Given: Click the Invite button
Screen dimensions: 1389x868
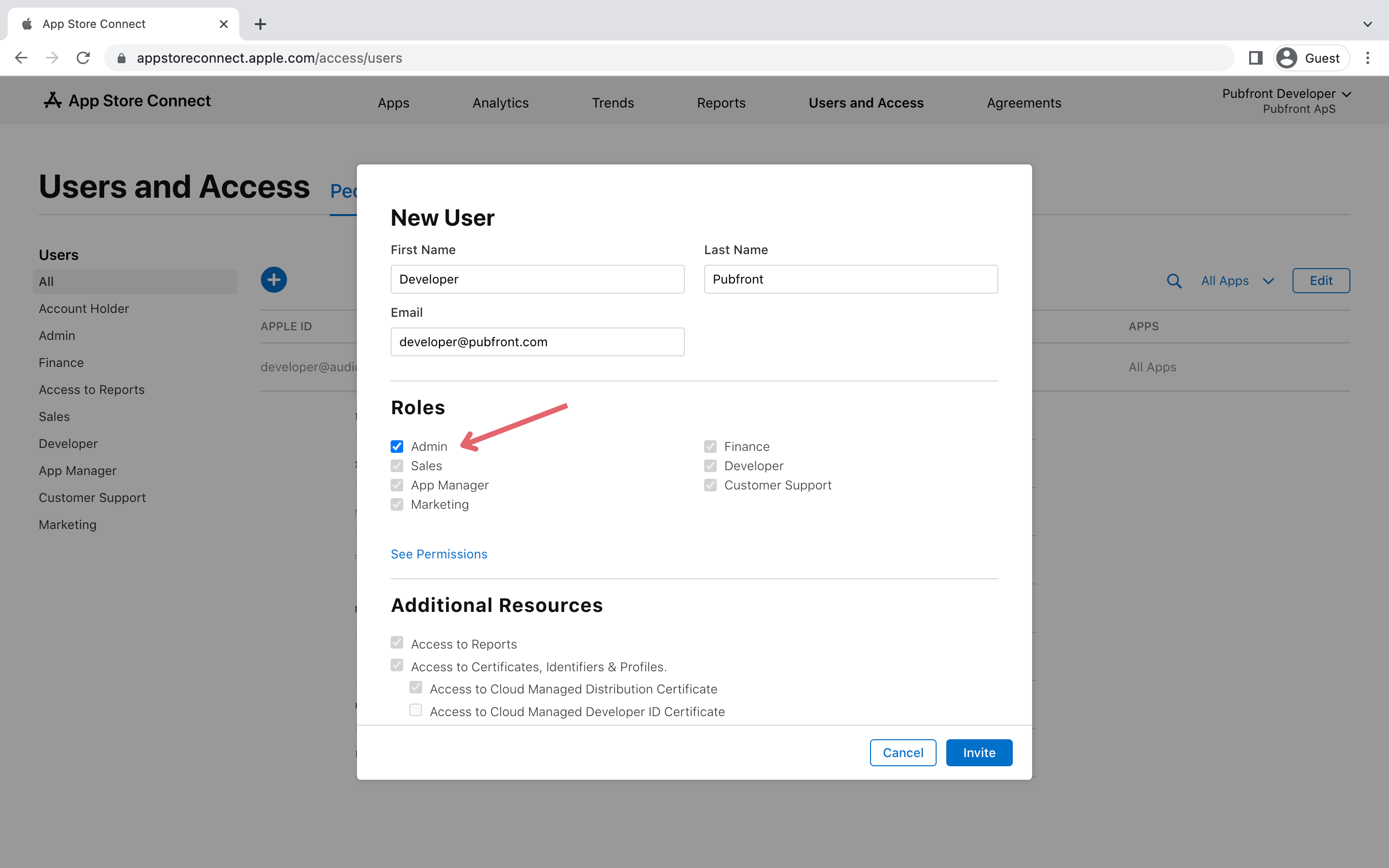Looking at the screenshot, I should click(x=979, y=753).
